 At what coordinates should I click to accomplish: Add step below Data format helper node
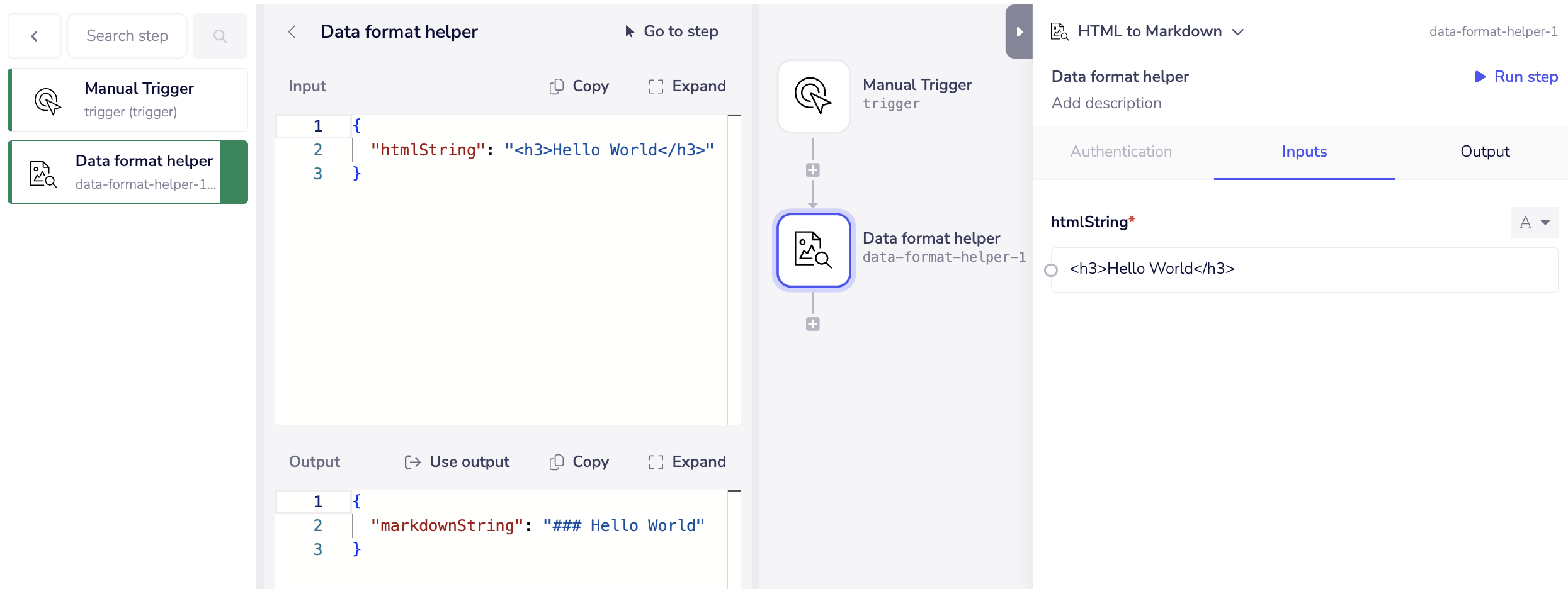[x=813, y=324]
